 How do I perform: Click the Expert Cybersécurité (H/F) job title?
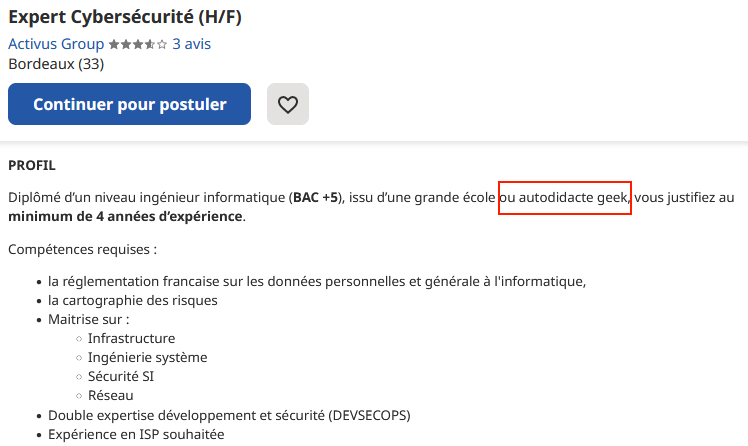125,17
